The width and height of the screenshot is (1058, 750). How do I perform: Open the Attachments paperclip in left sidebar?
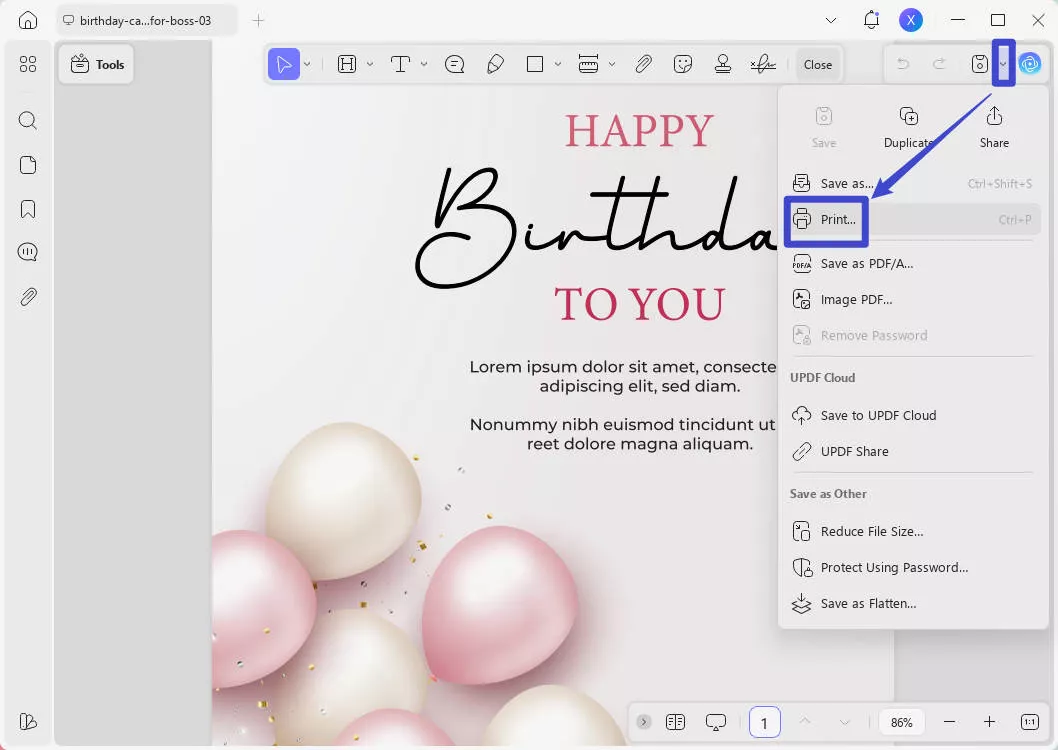(x=28, y=297)
